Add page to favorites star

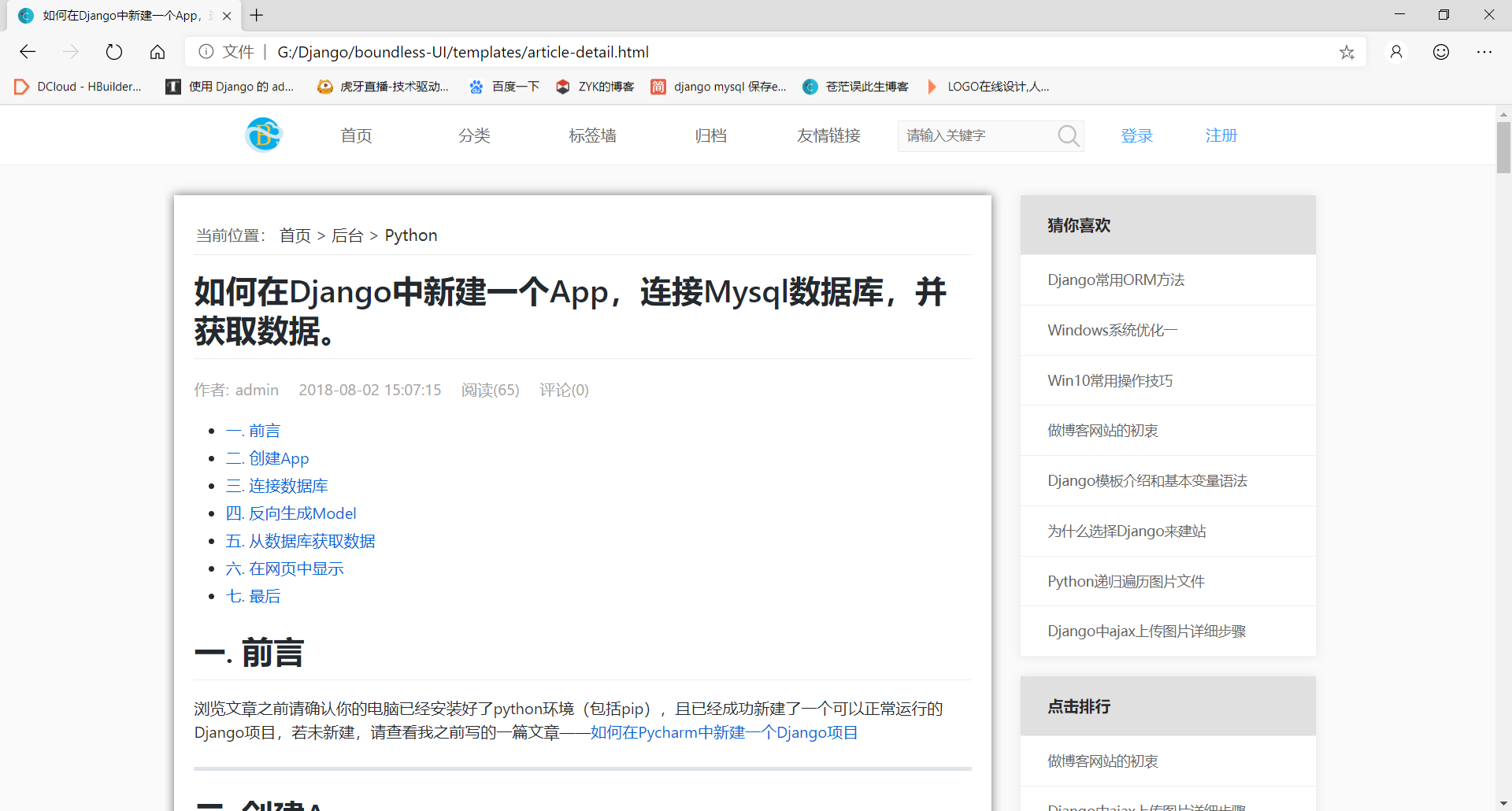point(1347,52)
